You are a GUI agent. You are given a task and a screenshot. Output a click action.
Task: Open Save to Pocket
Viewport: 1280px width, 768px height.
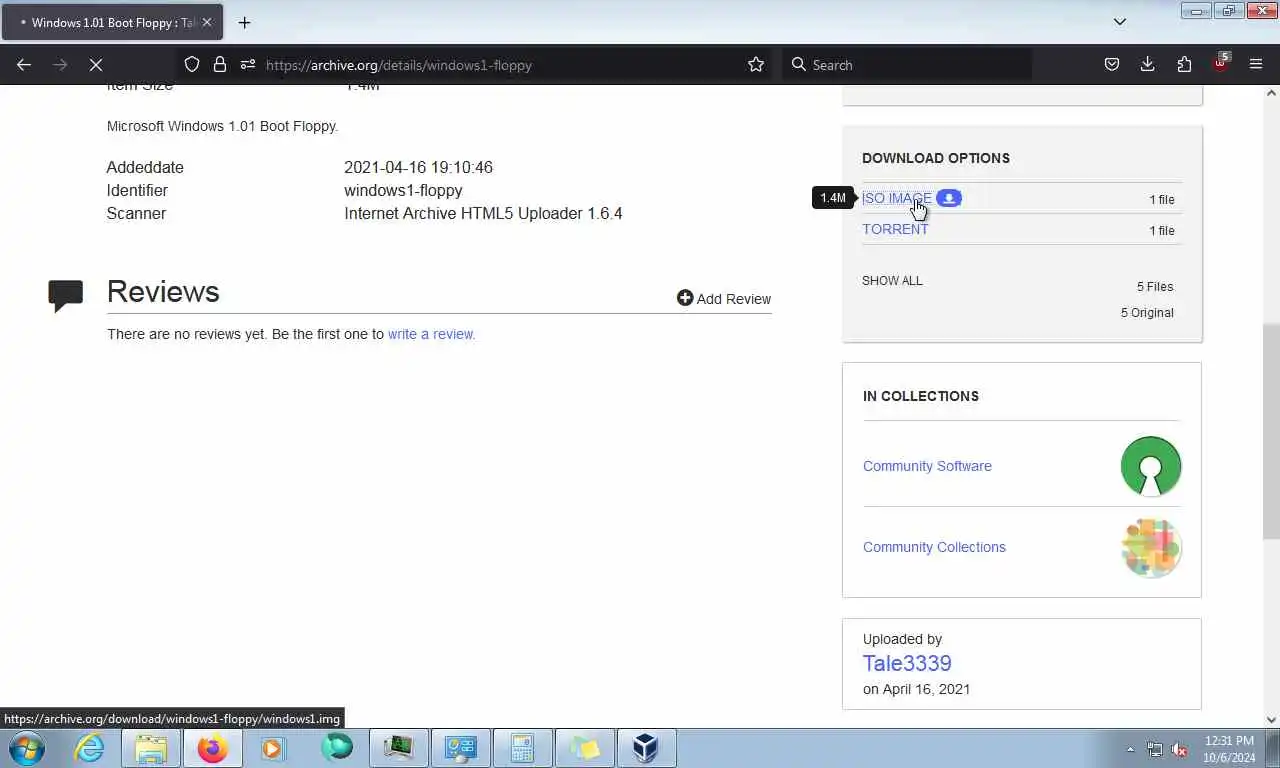1112,65
